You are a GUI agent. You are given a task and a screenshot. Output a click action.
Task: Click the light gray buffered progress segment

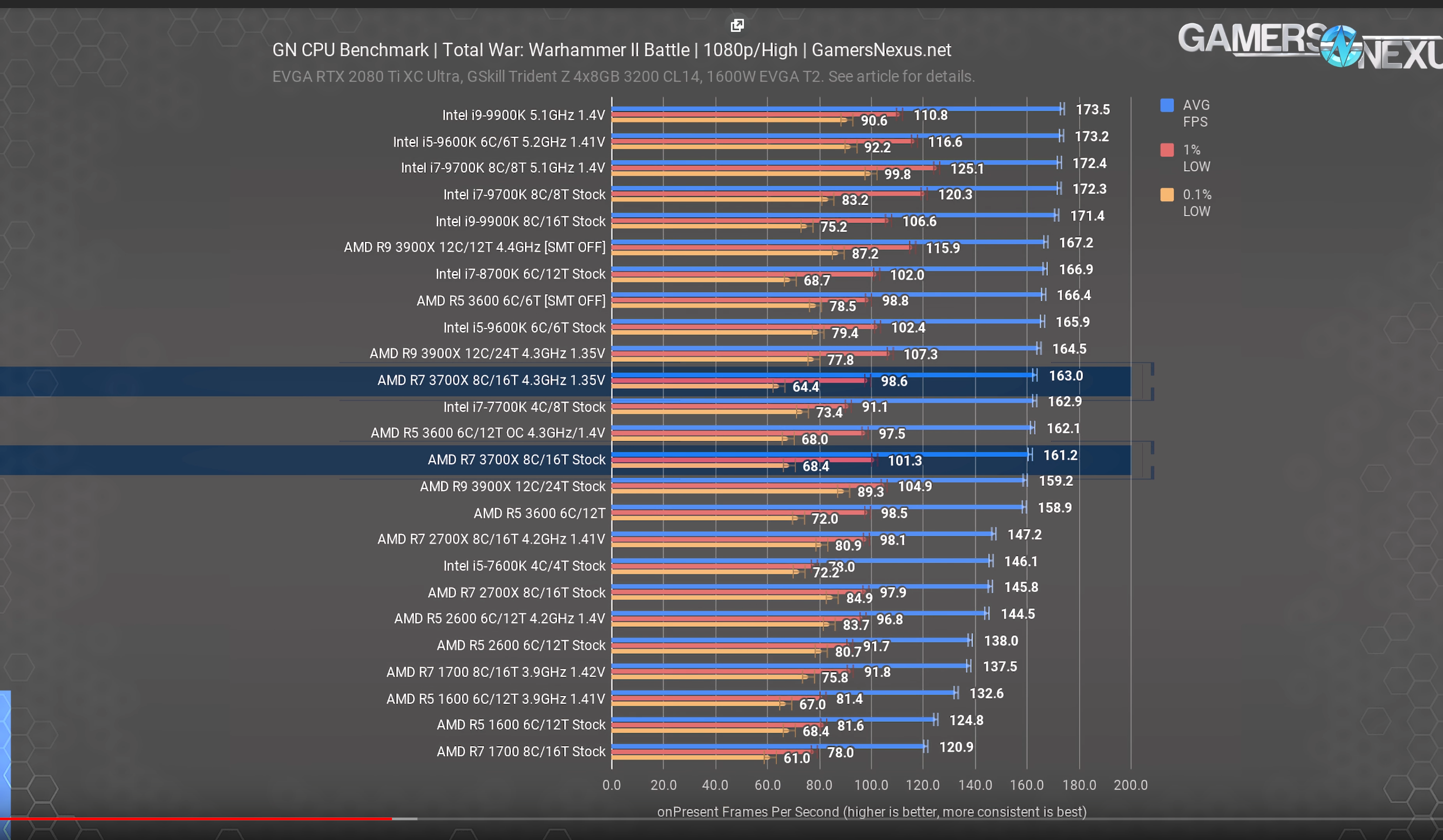click(x=405, y=819)
